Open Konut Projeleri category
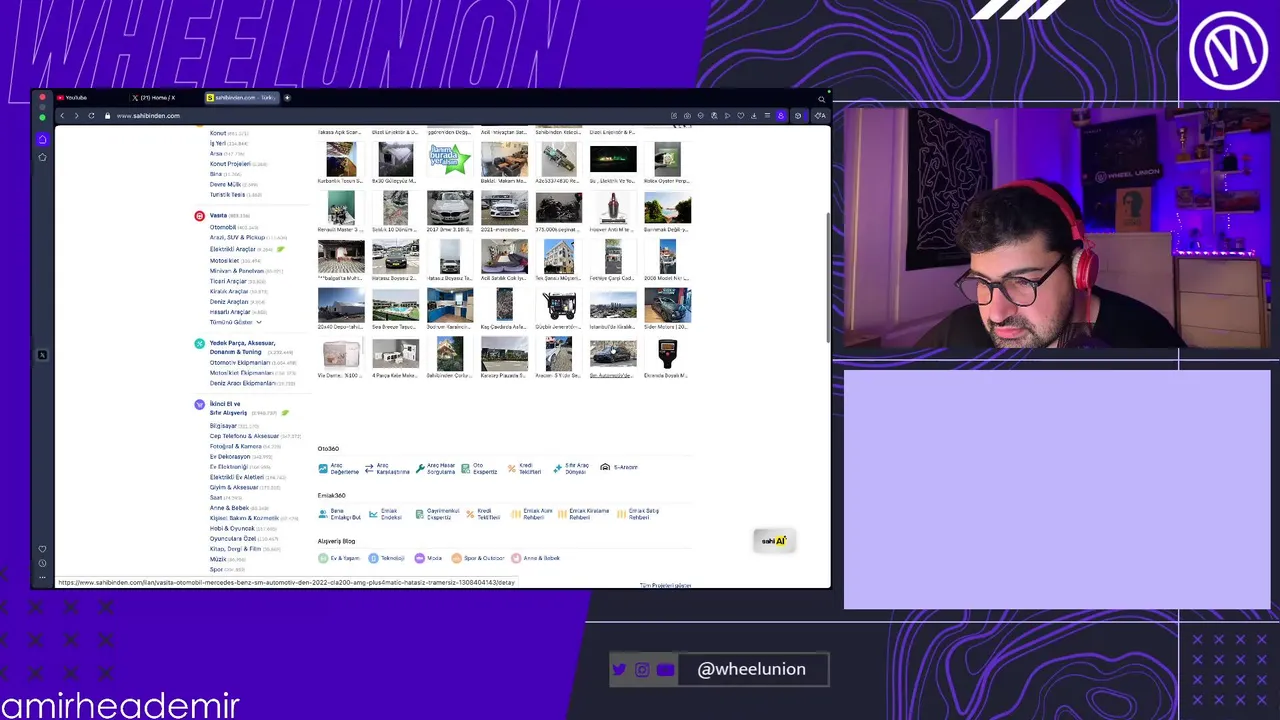Screen dimensions: 1280x720 (230, 164)
